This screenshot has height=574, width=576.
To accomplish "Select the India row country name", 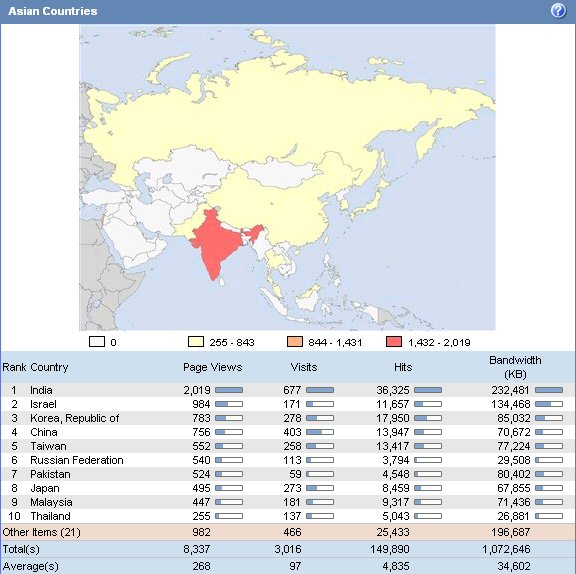I will pos(41,390).
